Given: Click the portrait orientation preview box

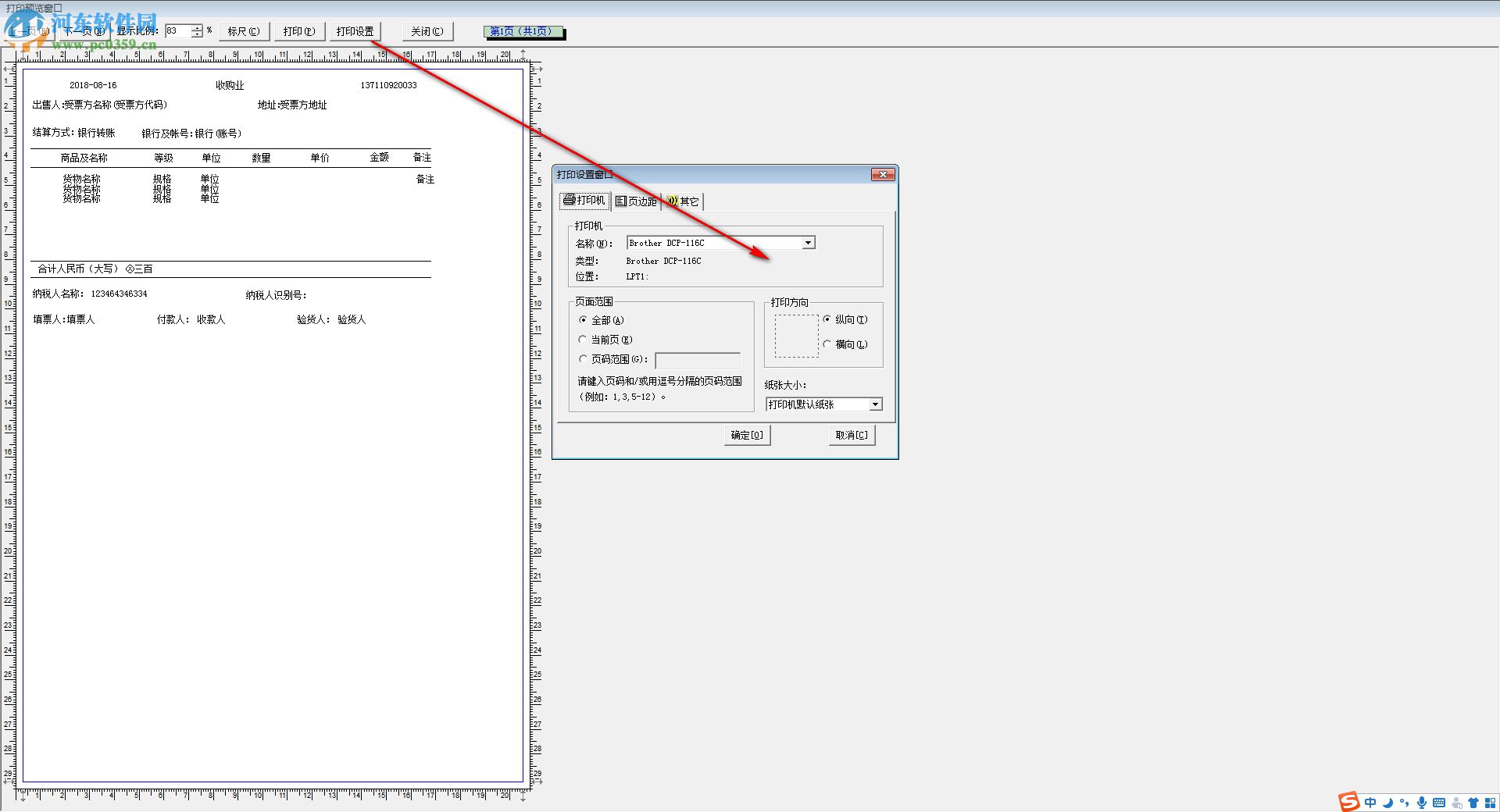Looking at the screenshot, I should [796, 336].
